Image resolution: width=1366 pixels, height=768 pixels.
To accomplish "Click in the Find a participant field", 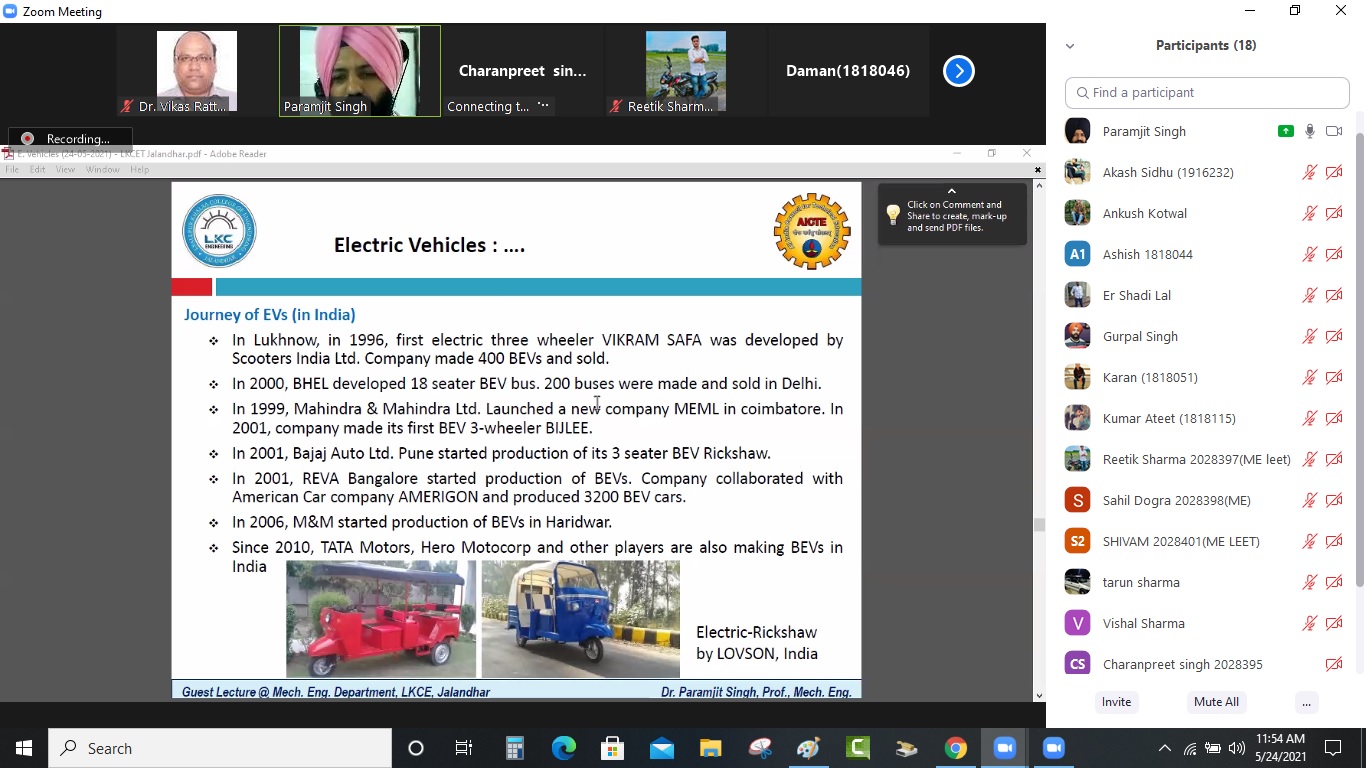I will [1207, 93].
